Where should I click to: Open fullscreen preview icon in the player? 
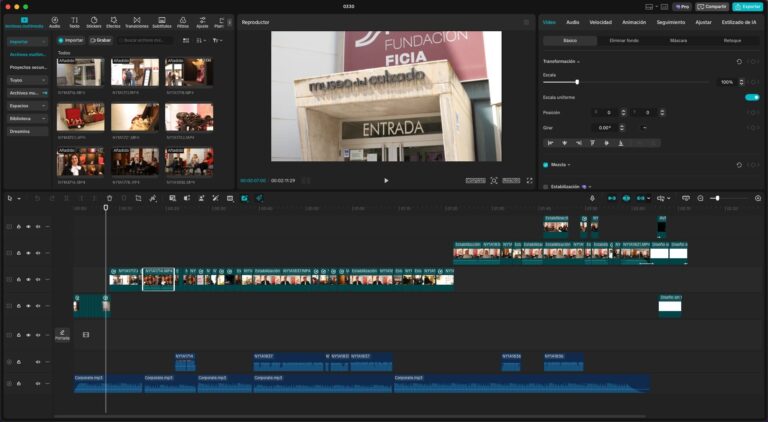point(529,181)
